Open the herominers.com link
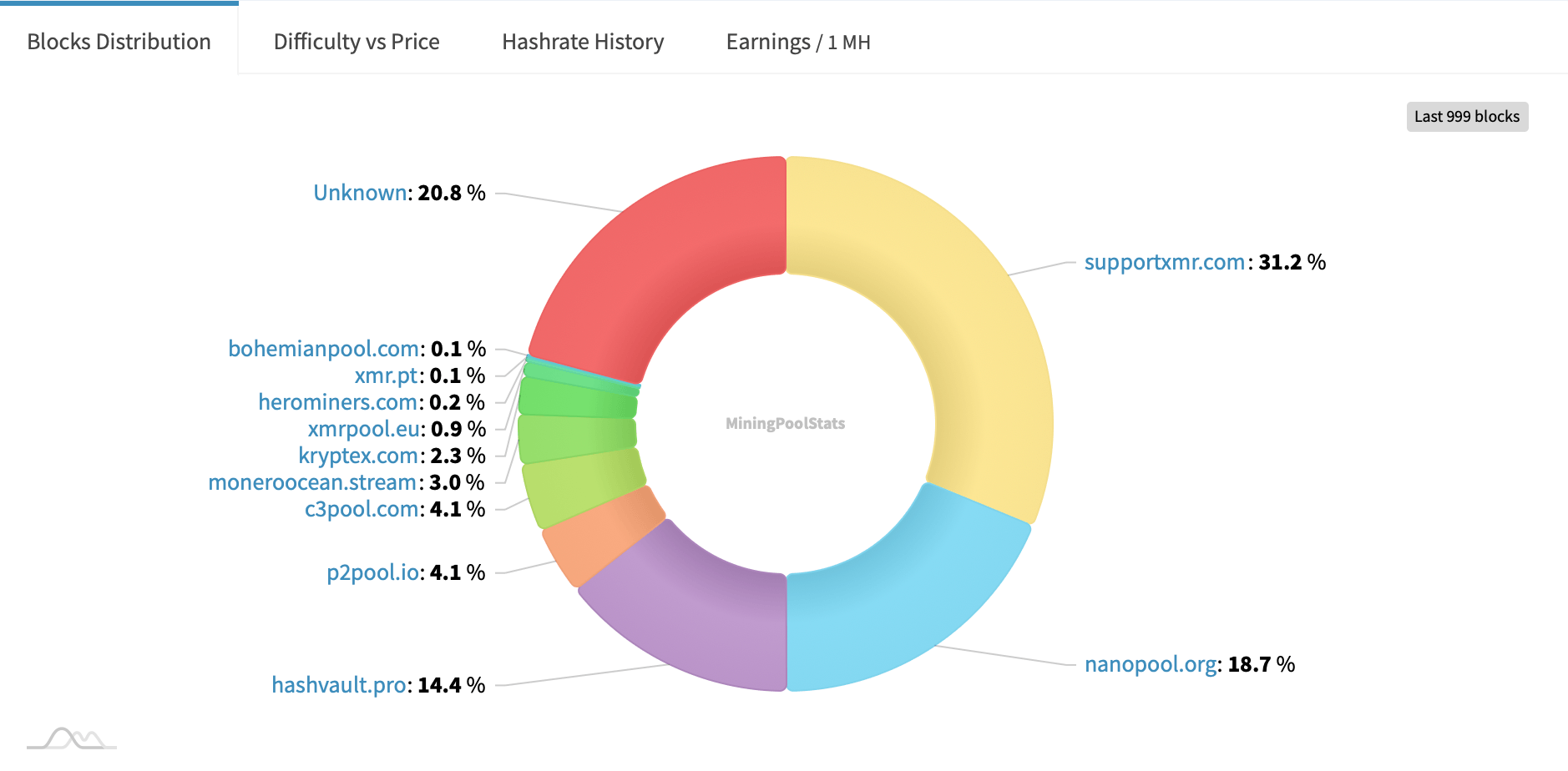The image size is (1568, 771). [337, 402]
